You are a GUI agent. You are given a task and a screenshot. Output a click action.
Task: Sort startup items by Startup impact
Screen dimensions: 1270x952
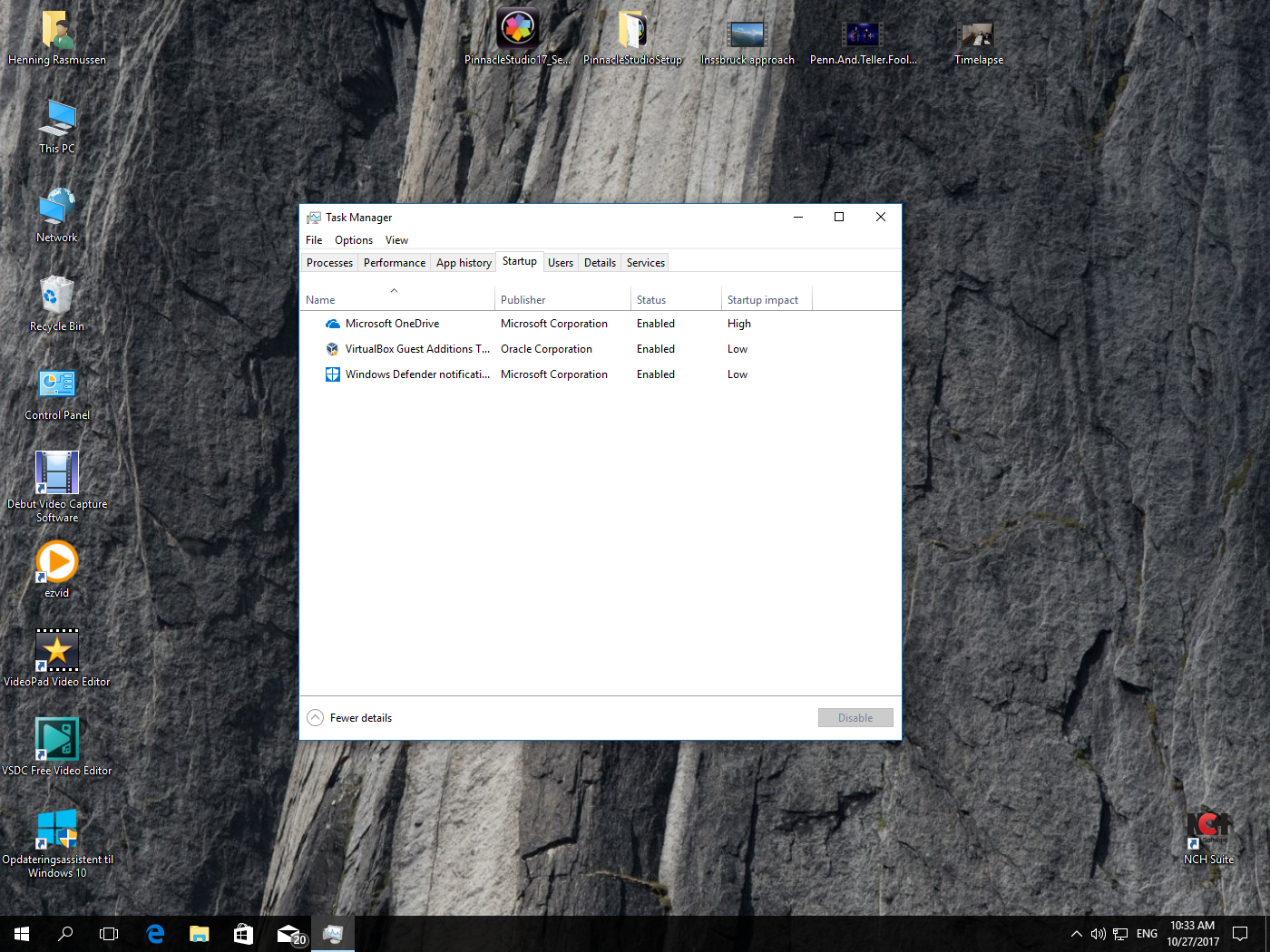click(765, 299)
